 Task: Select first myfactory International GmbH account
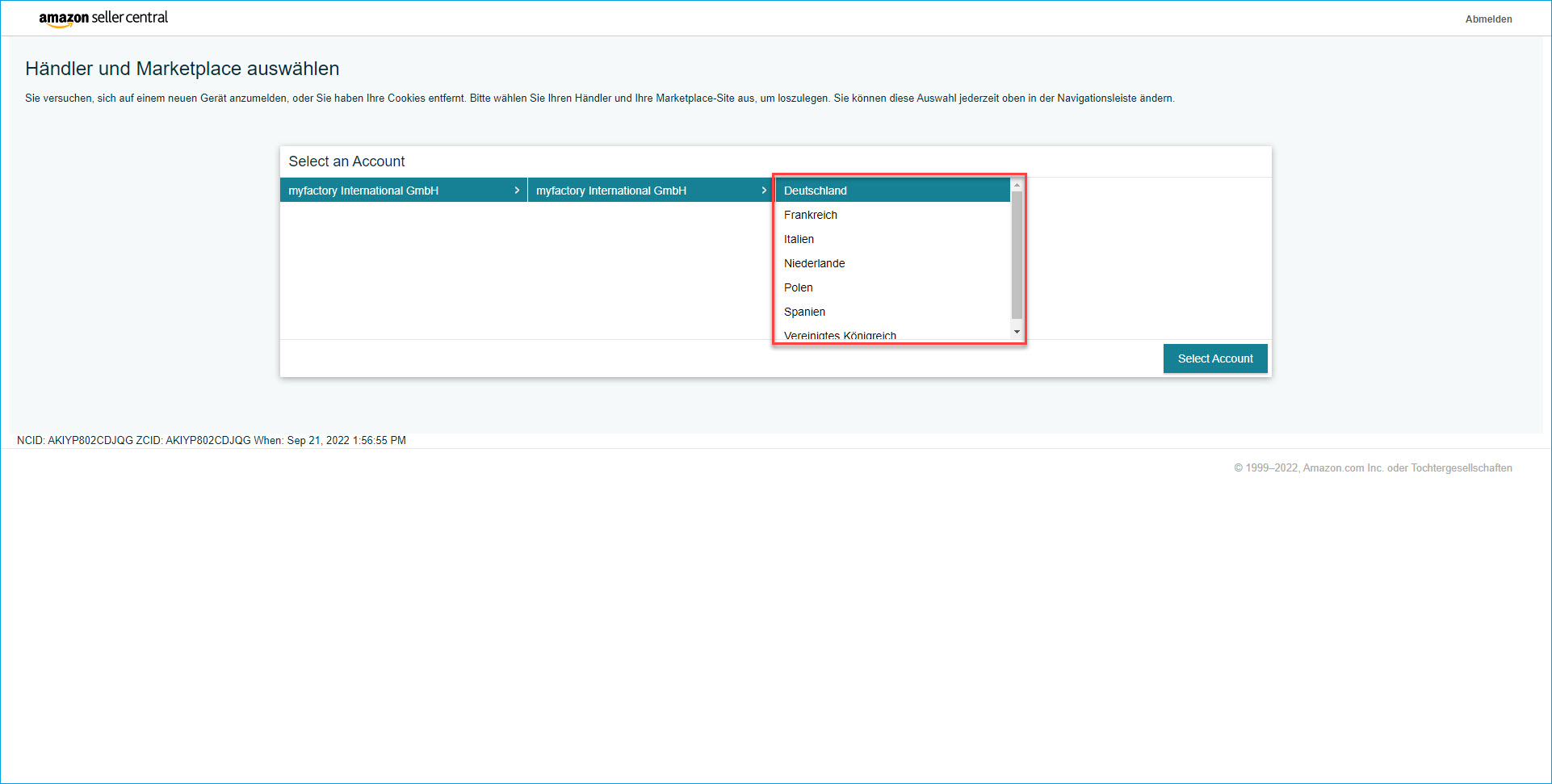click(403, 191)
